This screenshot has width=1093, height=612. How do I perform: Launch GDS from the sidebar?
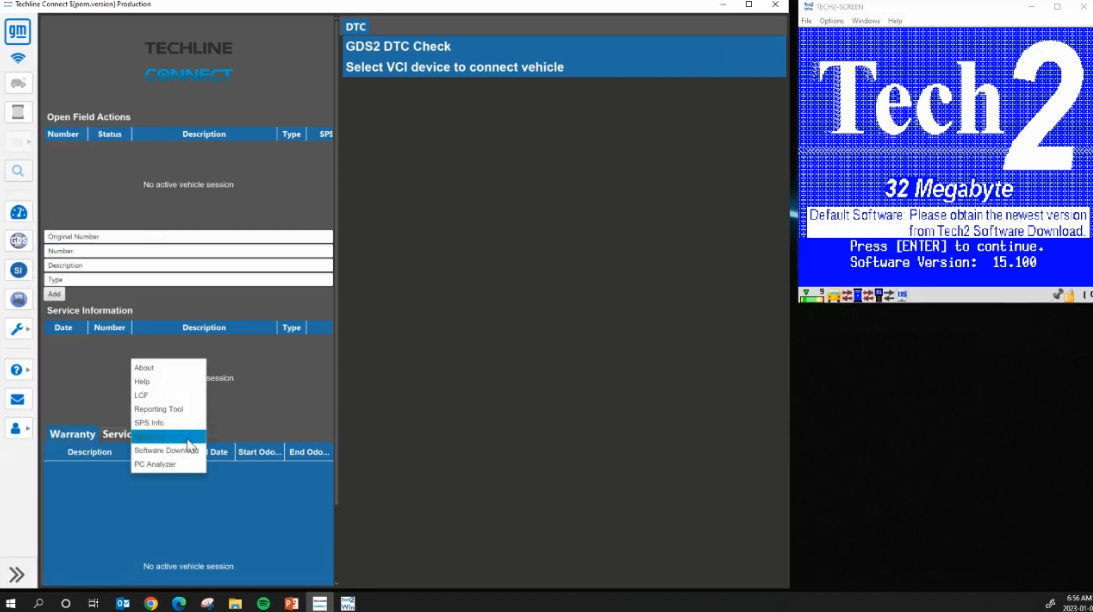click(x=18, y=240)
